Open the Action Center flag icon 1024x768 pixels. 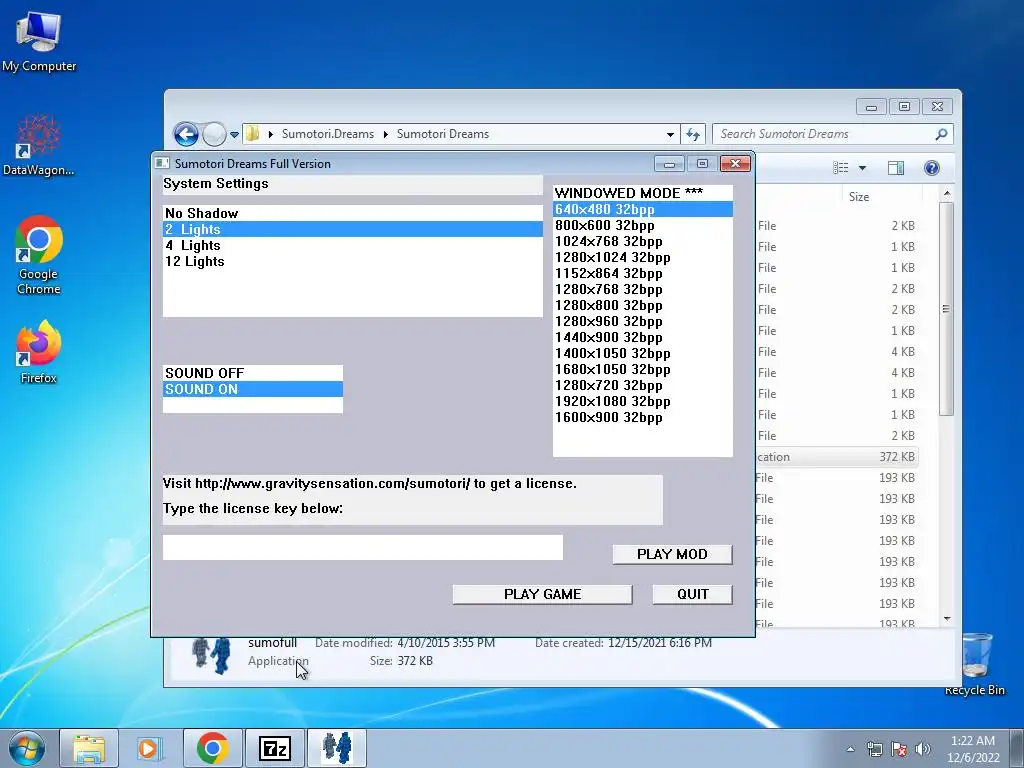899,749
